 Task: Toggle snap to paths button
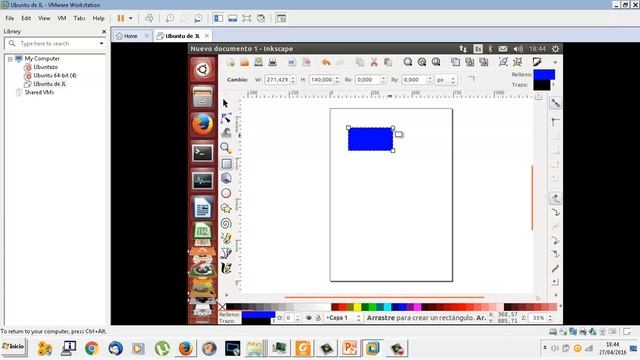556,212
